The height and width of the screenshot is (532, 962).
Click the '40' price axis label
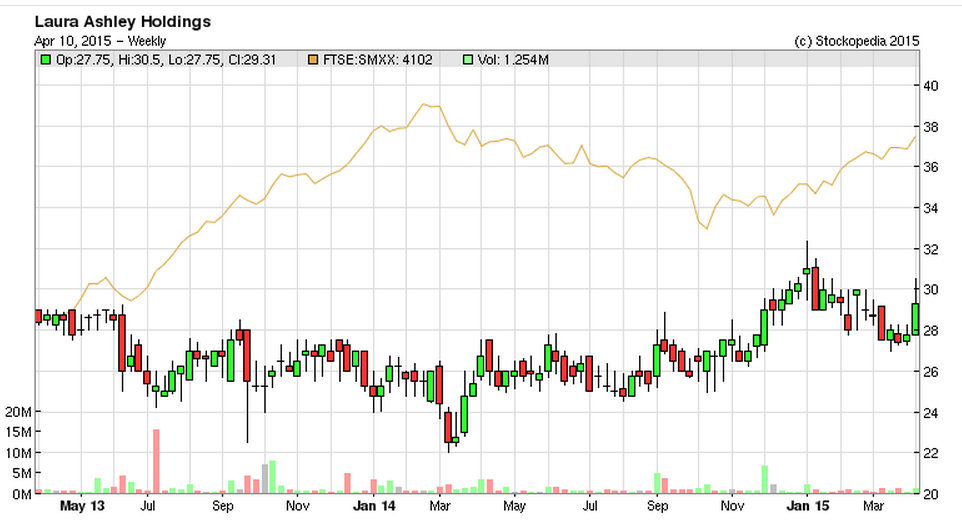click(931, 86)
